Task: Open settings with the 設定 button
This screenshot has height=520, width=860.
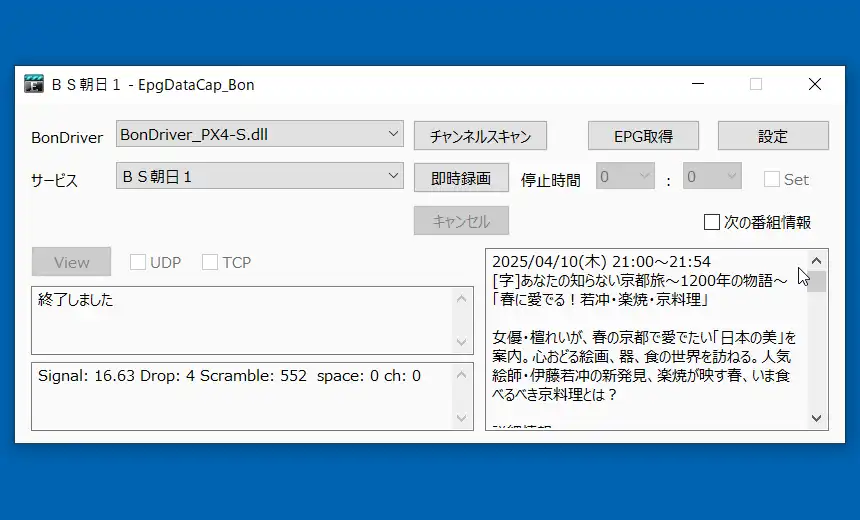Action: pos(773,135)
